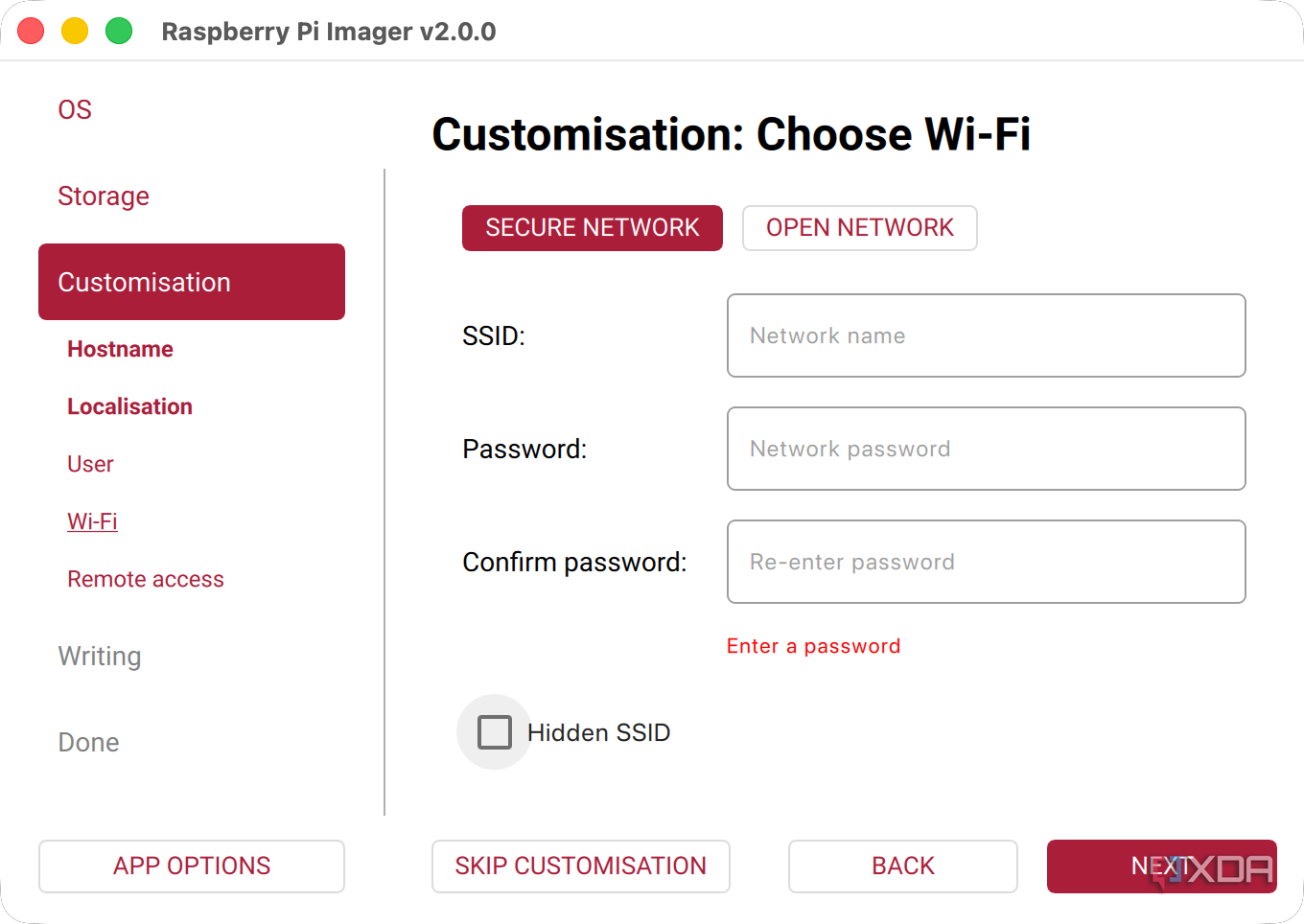Select the Secure Network tab
The image size is (1304, 924).
click(x=592, y=228)
